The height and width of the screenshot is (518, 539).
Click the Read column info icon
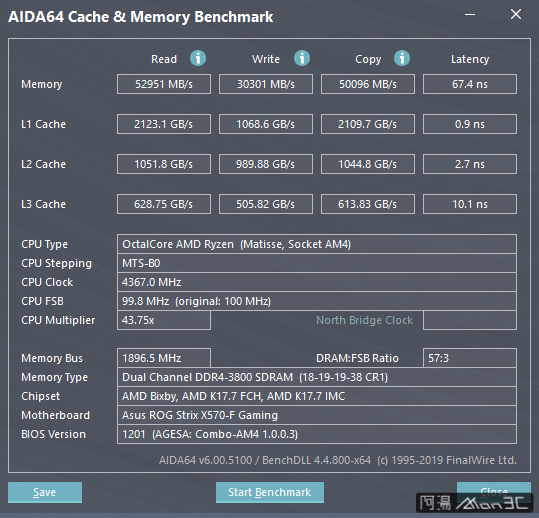coord(198,58)
